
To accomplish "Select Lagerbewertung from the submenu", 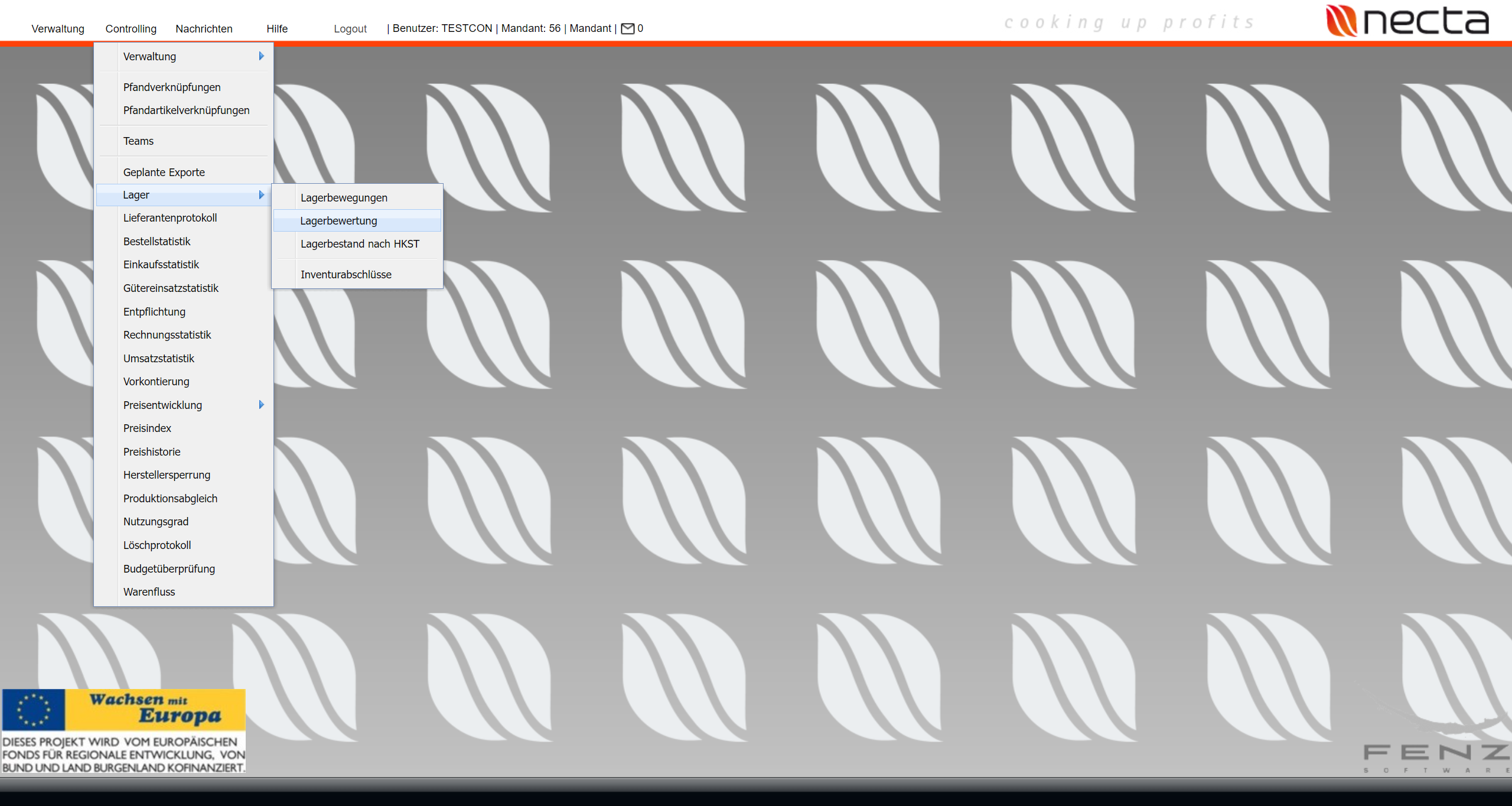I will (338, 221).
